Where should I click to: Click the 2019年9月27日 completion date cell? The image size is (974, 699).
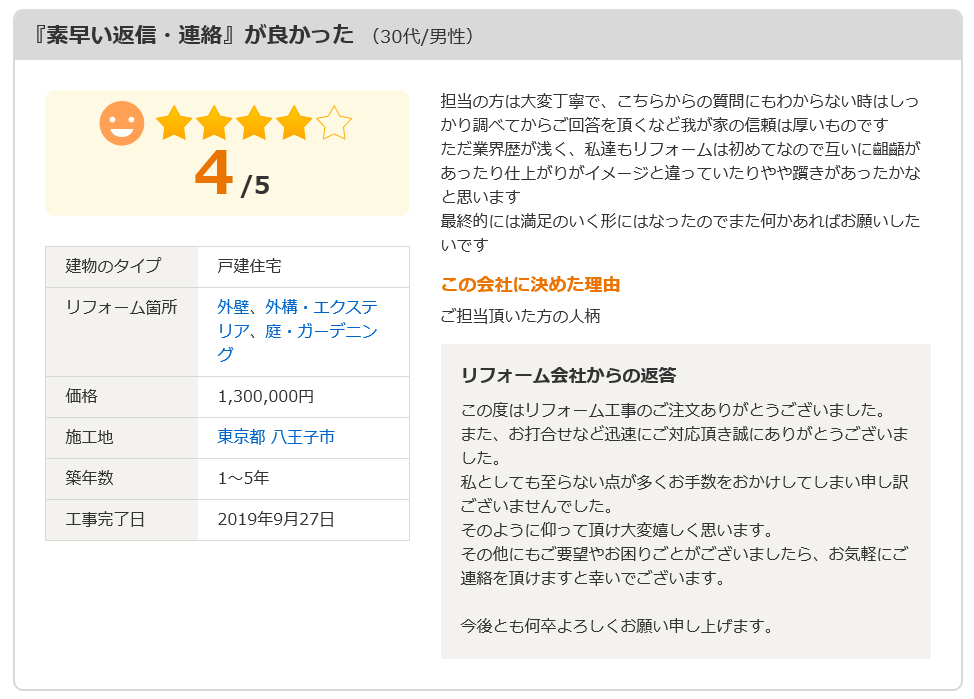tap(304, 519)
